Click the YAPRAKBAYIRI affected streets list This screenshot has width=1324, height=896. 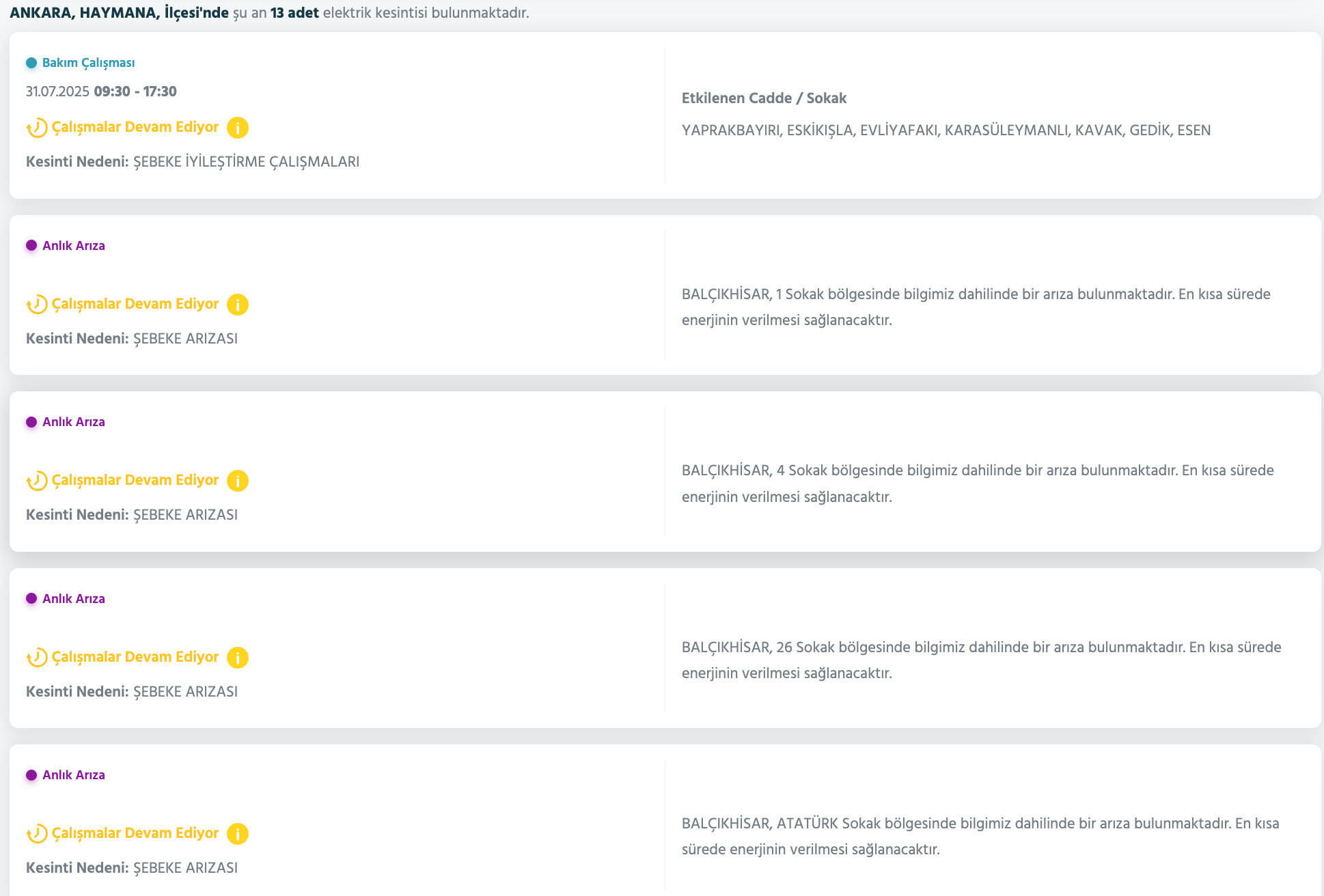pos(946,130)
